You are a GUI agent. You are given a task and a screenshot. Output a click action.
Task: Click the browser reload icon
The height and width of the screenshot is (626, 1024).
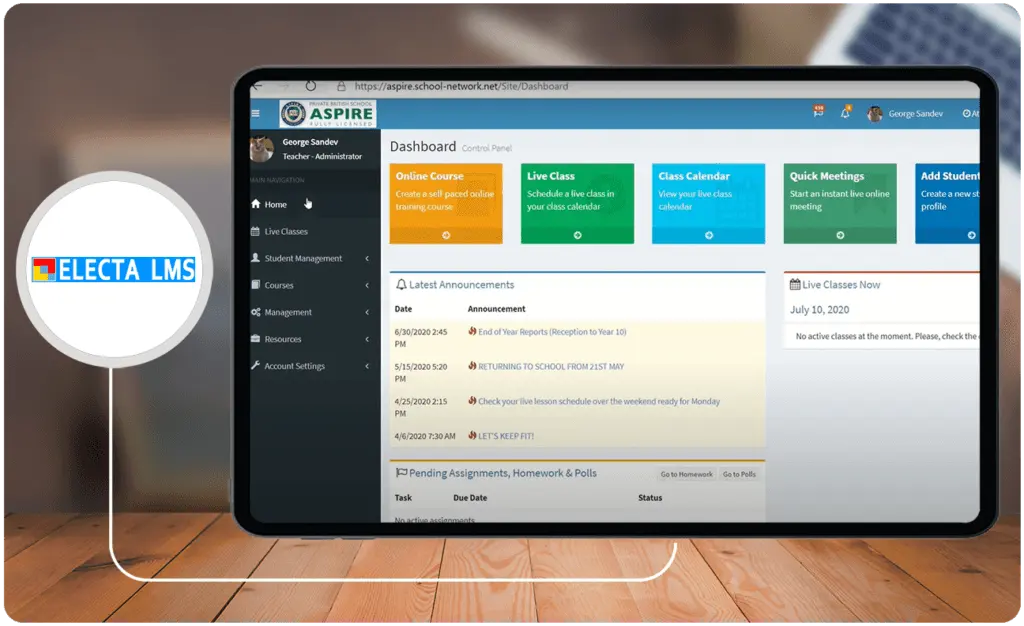(x=311, y=86)
